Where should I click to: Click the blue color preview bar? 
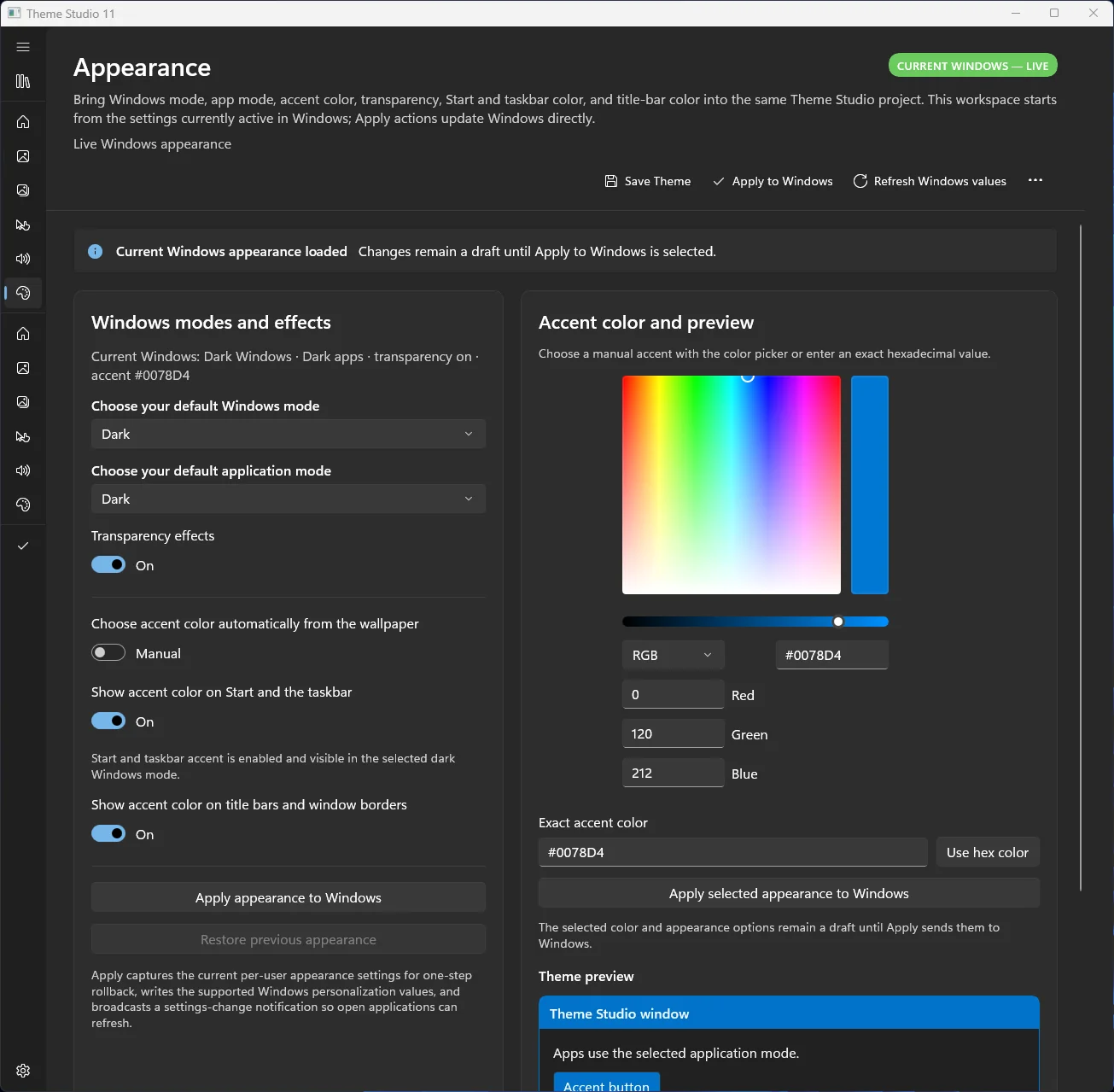tap(870, 485)
